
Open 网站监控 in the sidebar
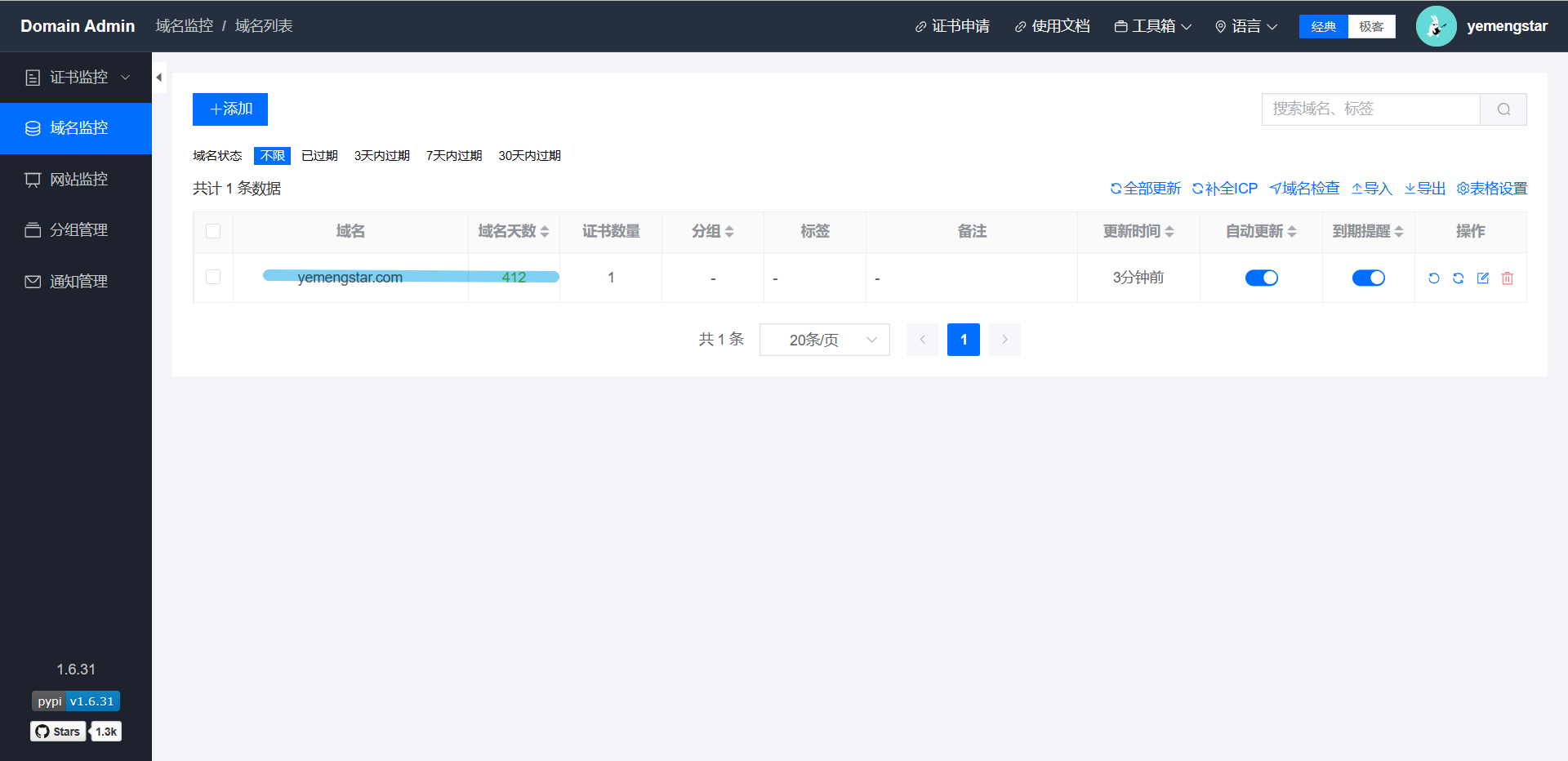point(78,180)
